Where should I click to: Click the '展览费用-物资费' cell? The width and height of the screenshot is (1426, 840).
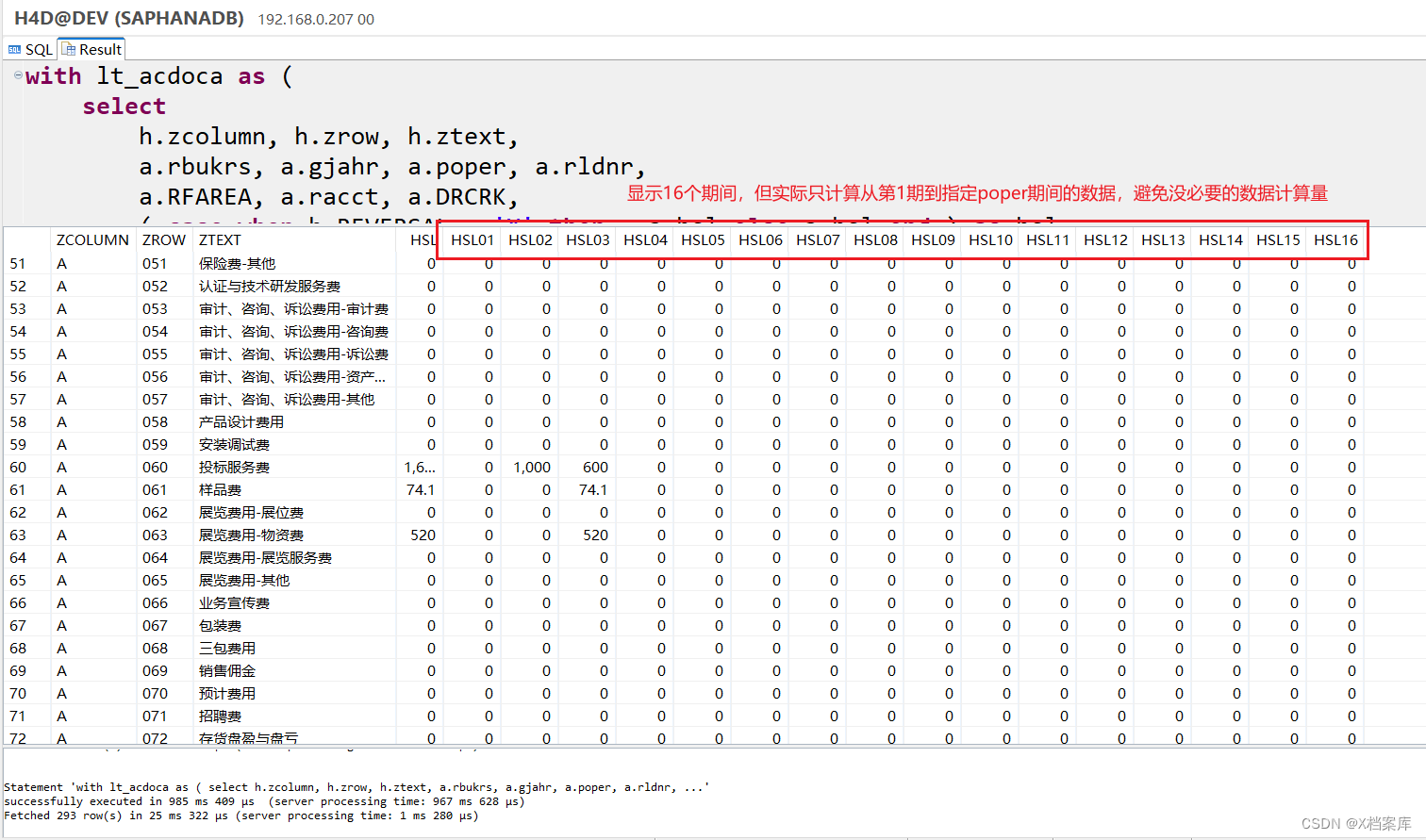click(251, 535)
